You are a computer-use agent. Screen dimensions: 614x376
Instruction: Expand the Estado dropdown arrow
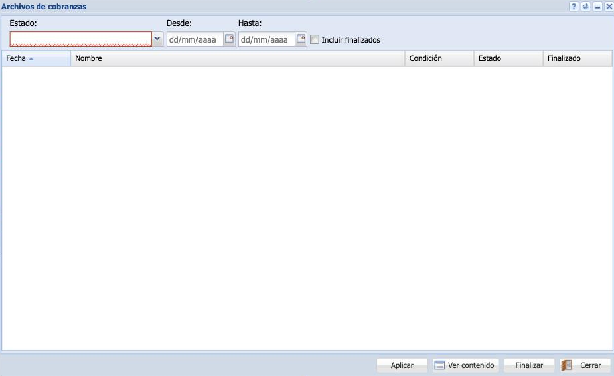pos(157,39)
